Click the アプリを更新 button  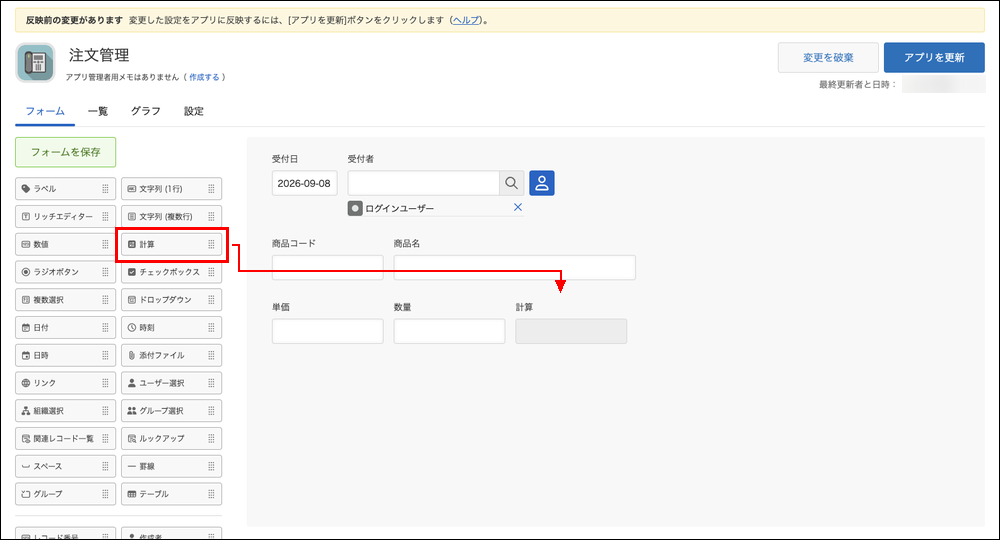(x=934, y=57)
